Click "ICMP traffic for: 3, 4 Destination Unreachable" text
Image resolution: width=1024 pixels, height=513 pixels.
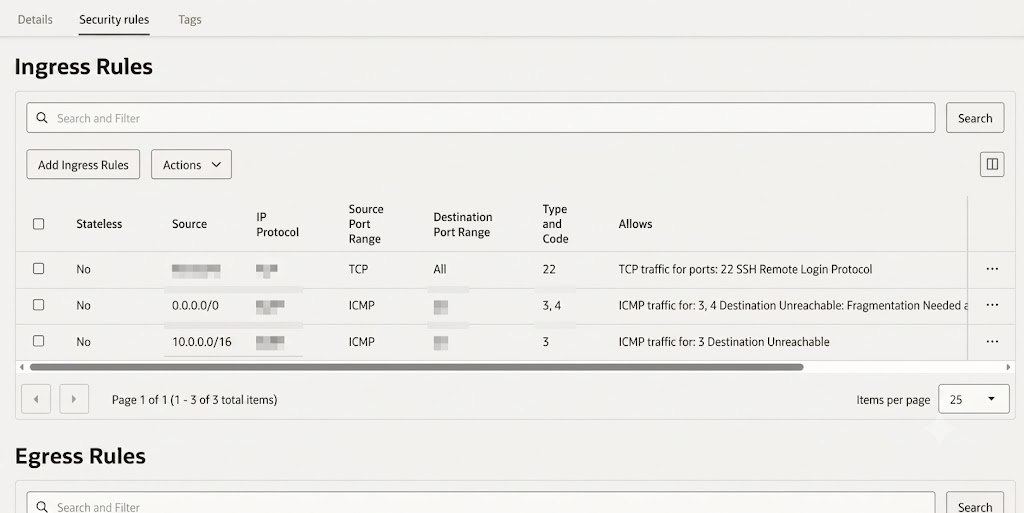coord(792,305)
